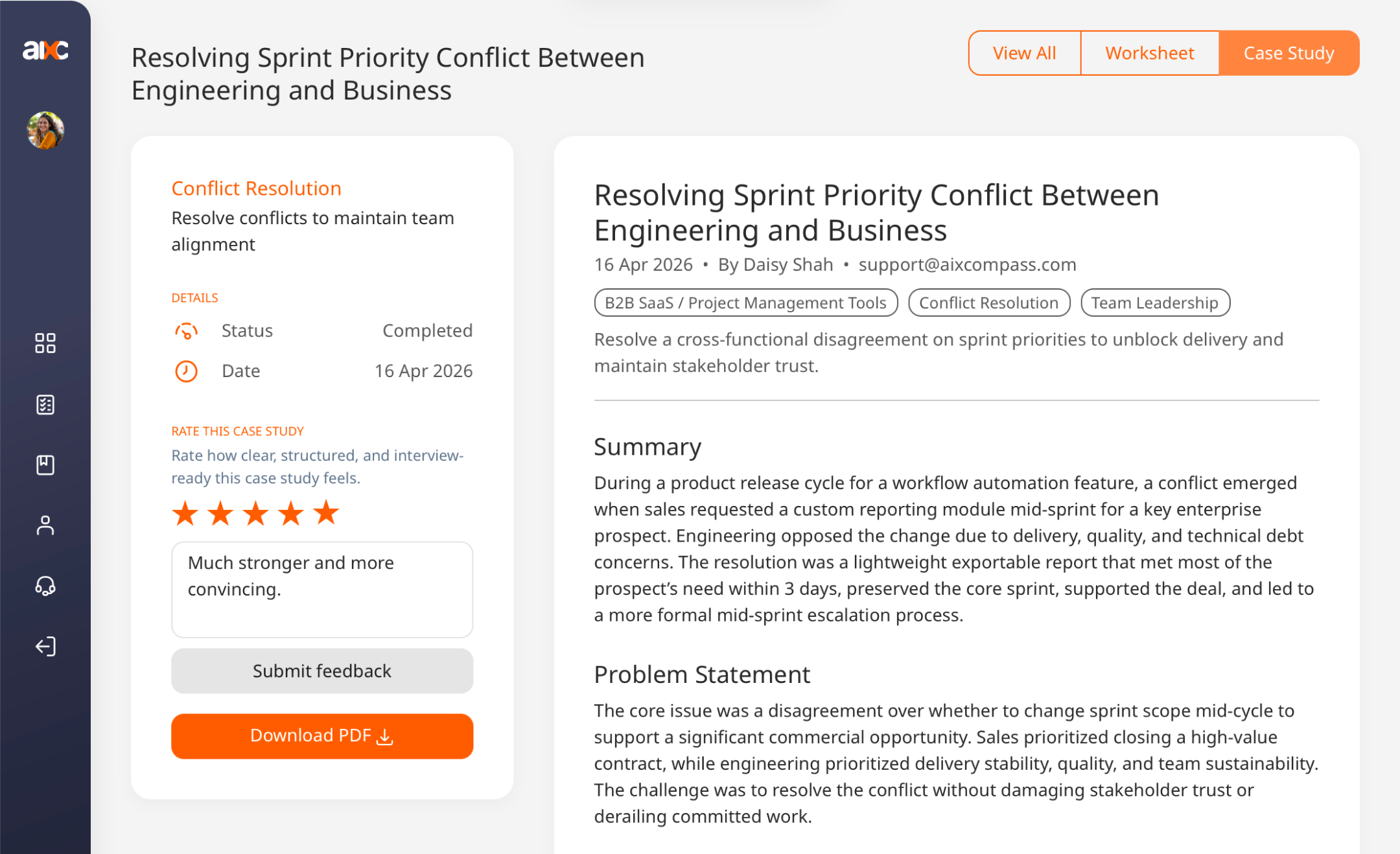This screenshot has height=854, width=1400.
Task: Open the headset support sidebar icon
Action: click(x=45, y=586)
